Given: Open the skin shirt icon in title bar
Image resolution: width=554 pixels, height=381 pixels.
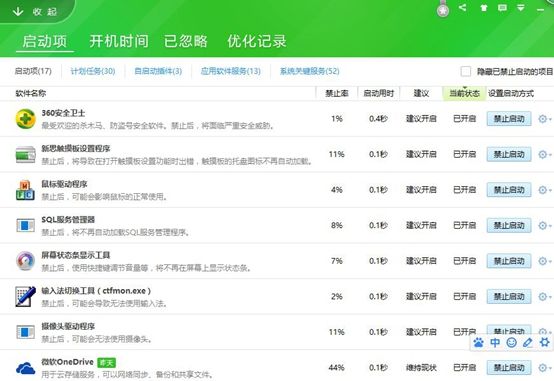Looking at the screenshot, I should click(484, 7).
